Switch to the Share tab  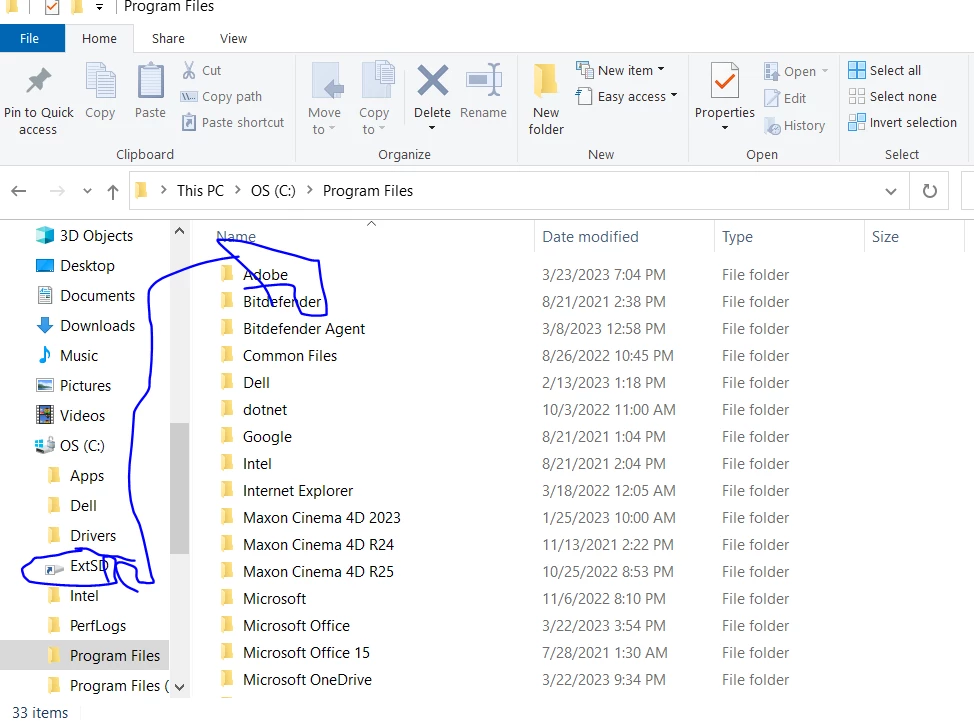(168, 38)
